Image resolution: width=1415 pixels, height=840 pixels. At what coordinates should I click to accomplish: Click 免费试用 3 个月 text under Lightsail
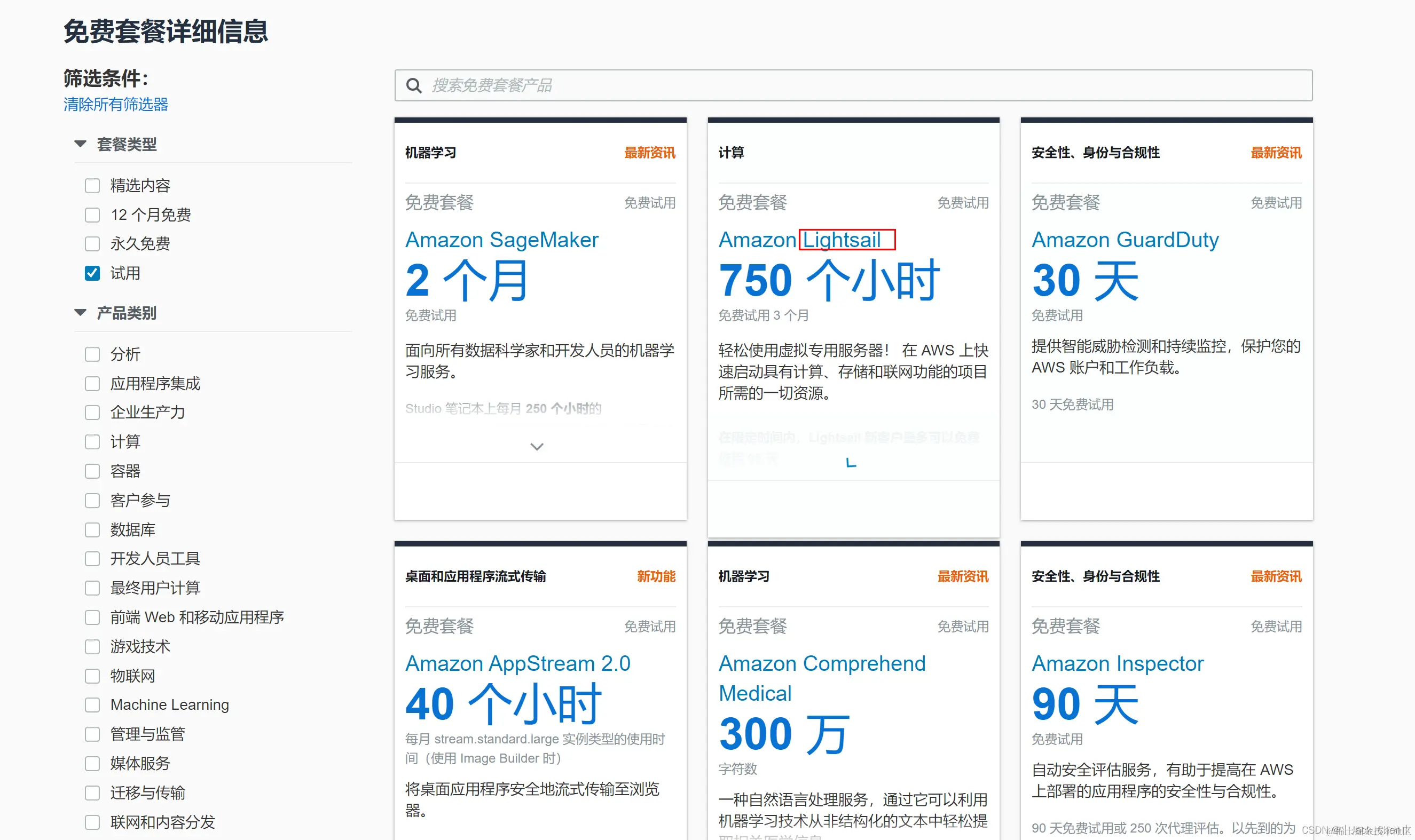pos(763,316)
